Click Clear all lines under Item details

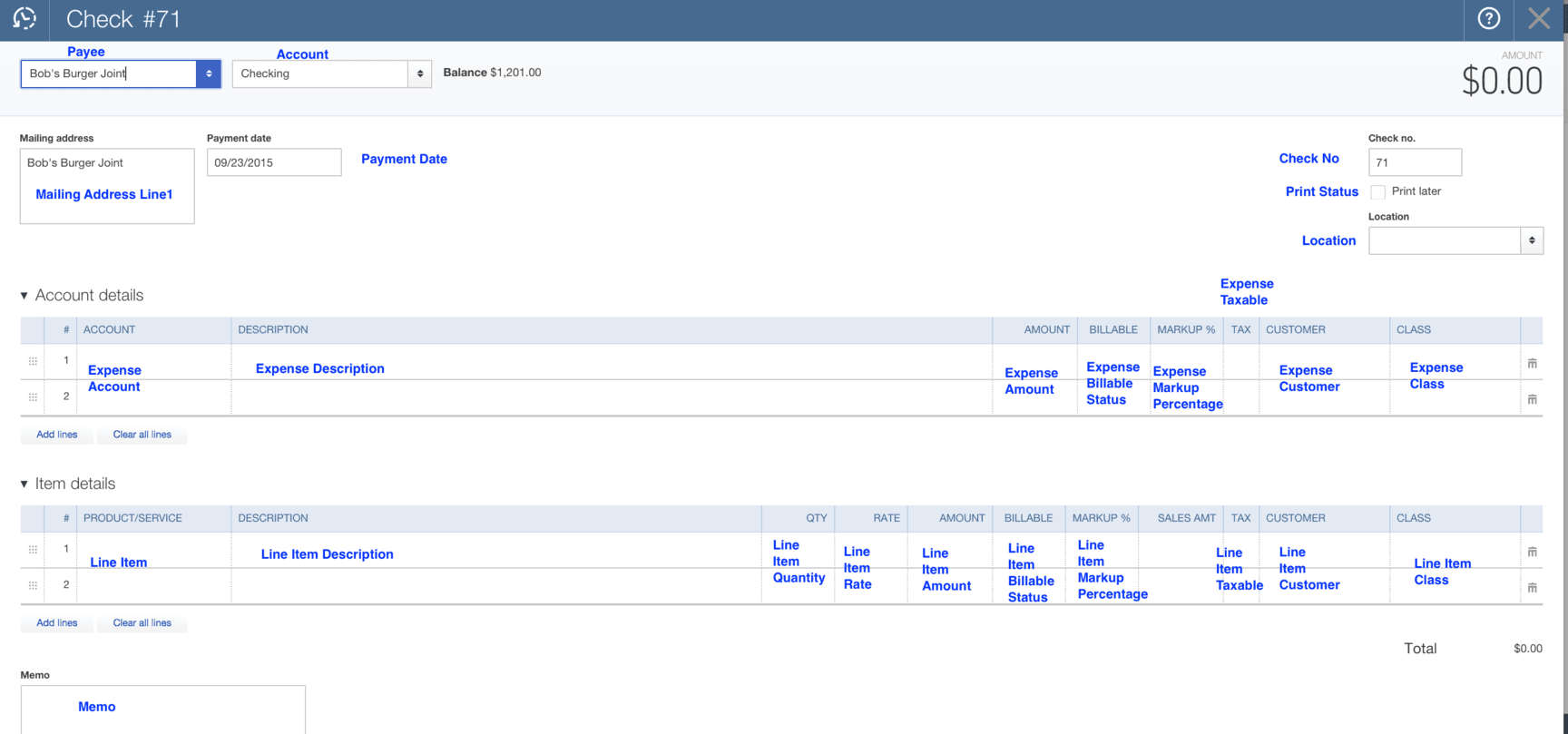click(x=142, y=623)
